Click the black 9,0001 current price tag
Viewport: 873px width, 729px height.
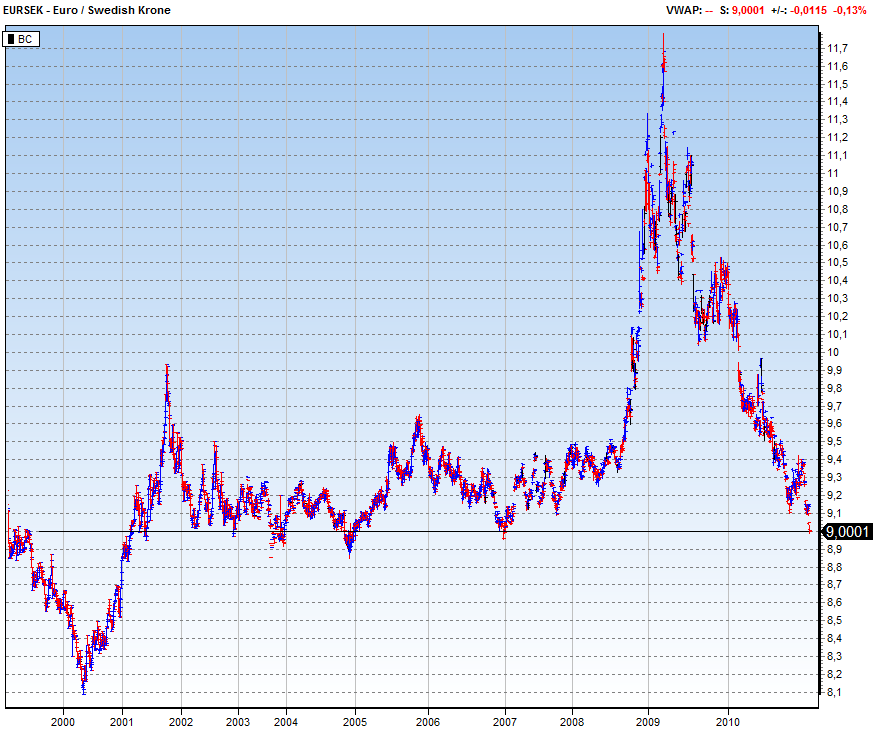[846, 531]
